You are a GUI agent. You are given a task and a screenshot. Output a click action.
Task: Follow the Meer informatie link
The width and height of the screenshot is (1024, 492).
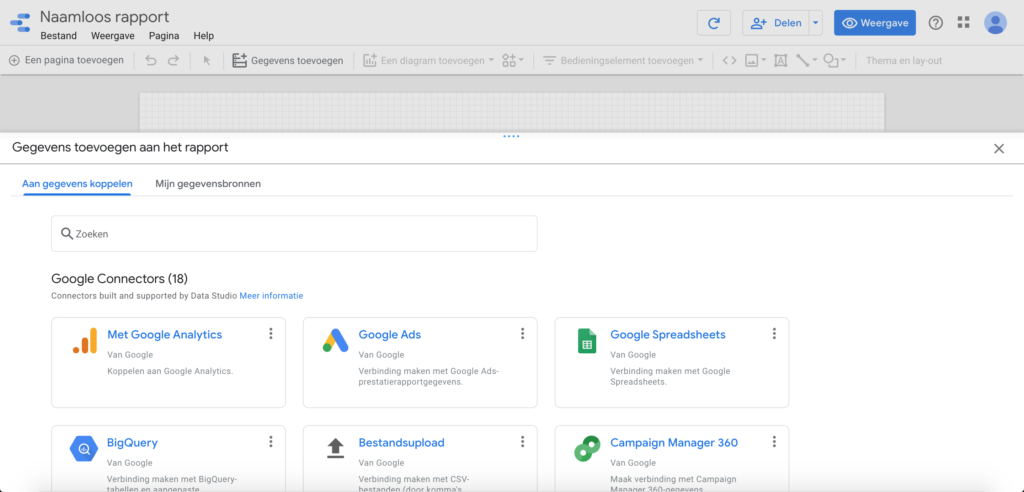tap(271, 296)
